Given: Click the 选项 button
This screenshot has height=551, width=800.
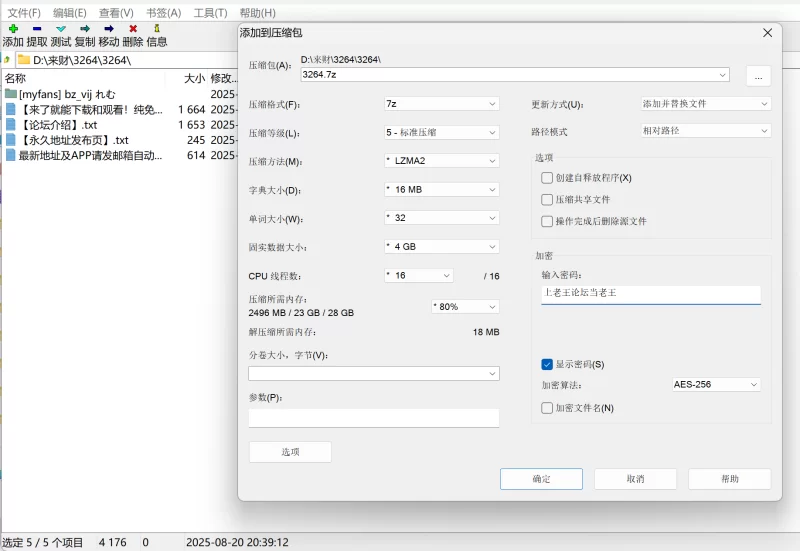Looking at the screenshot, I should click(x=290, y=452).
